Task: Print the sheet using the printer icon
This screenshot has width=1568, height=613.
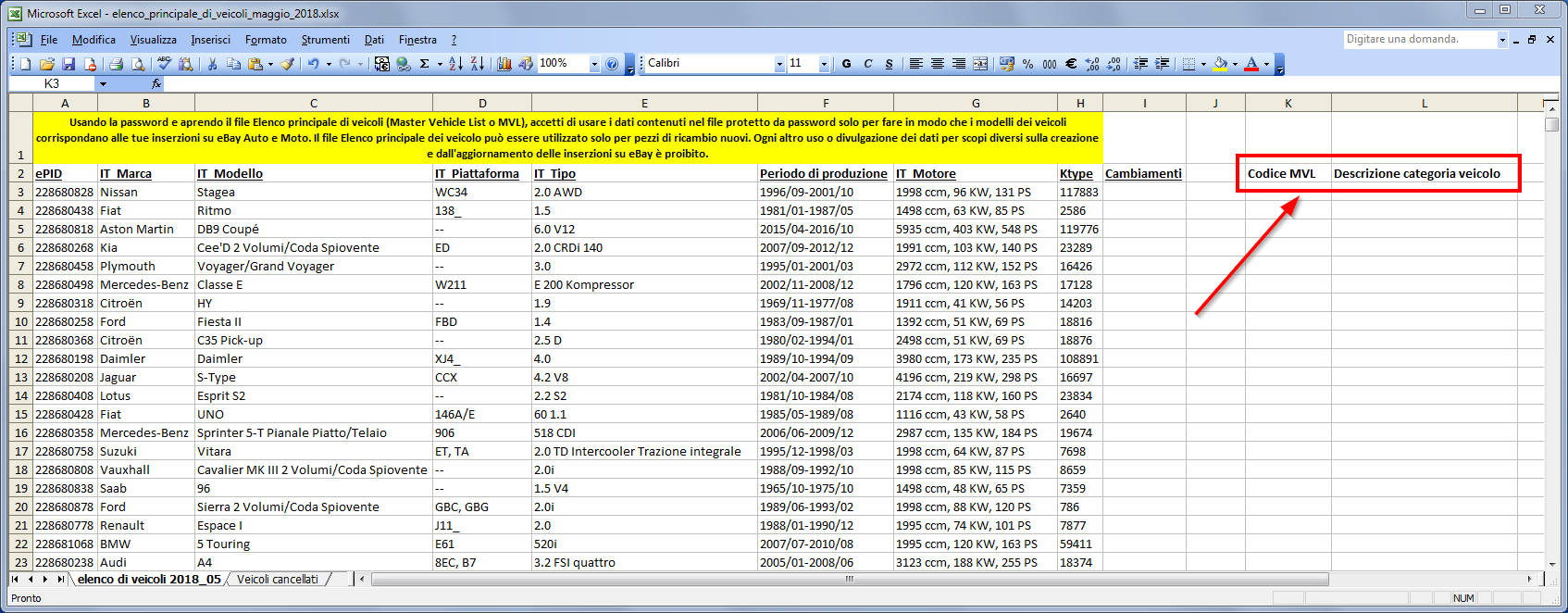Action: [x=117, y=64]
